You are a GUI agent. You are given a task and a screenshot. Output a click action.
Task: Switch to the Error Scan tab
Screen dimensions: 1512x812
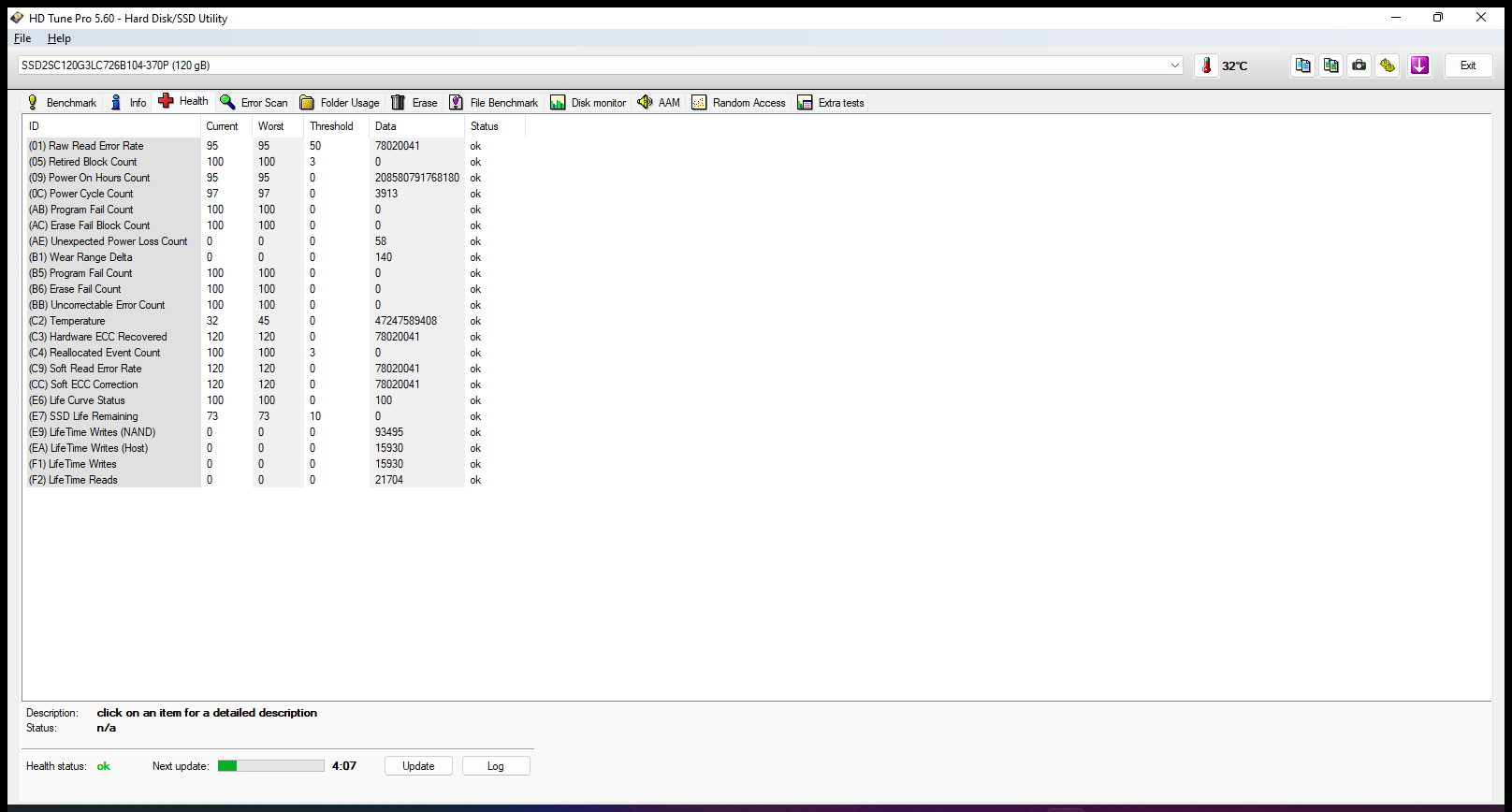tap(254, 103)
